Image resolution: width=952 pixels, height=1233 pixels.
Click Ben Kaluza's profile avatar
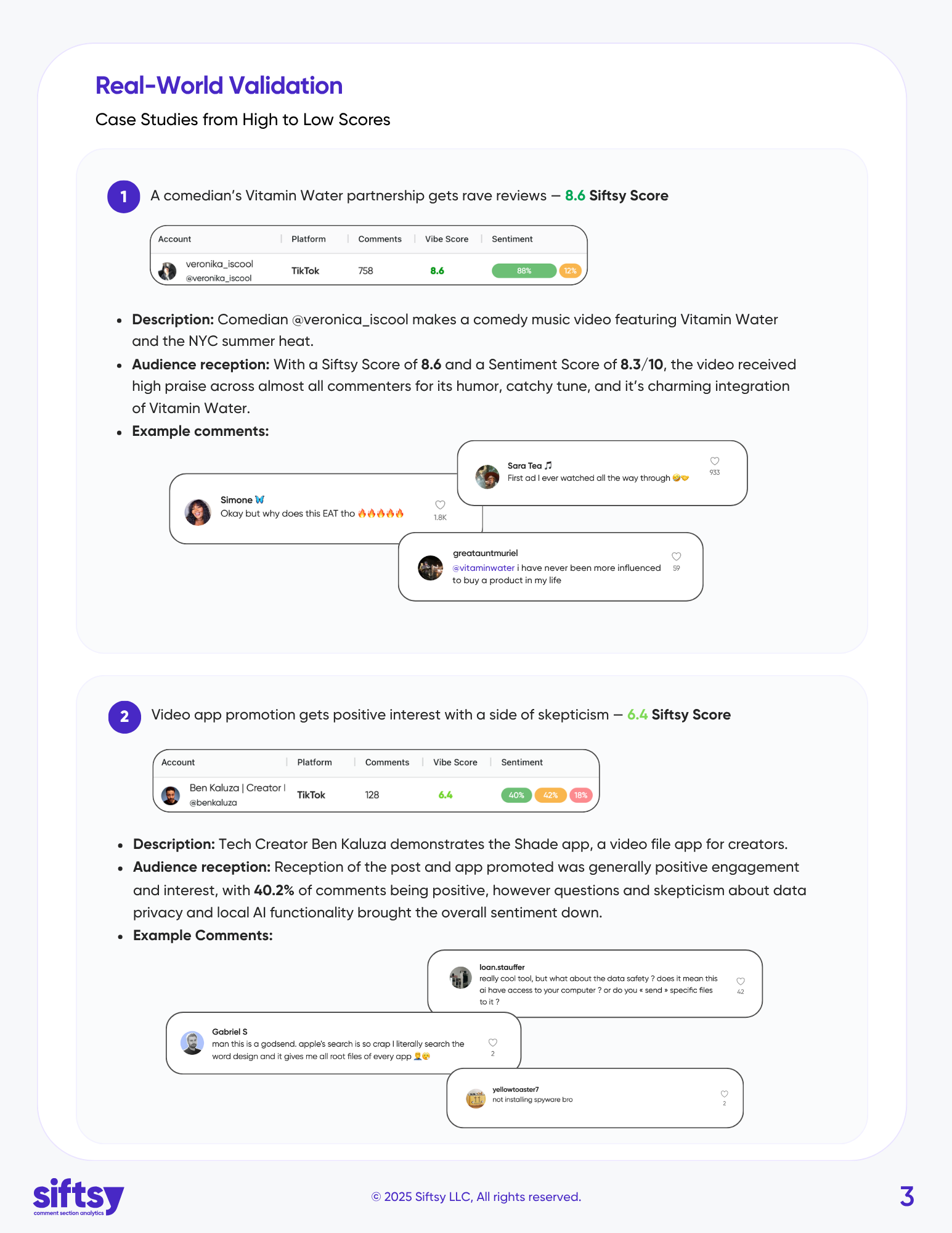[x=171, y=795]
